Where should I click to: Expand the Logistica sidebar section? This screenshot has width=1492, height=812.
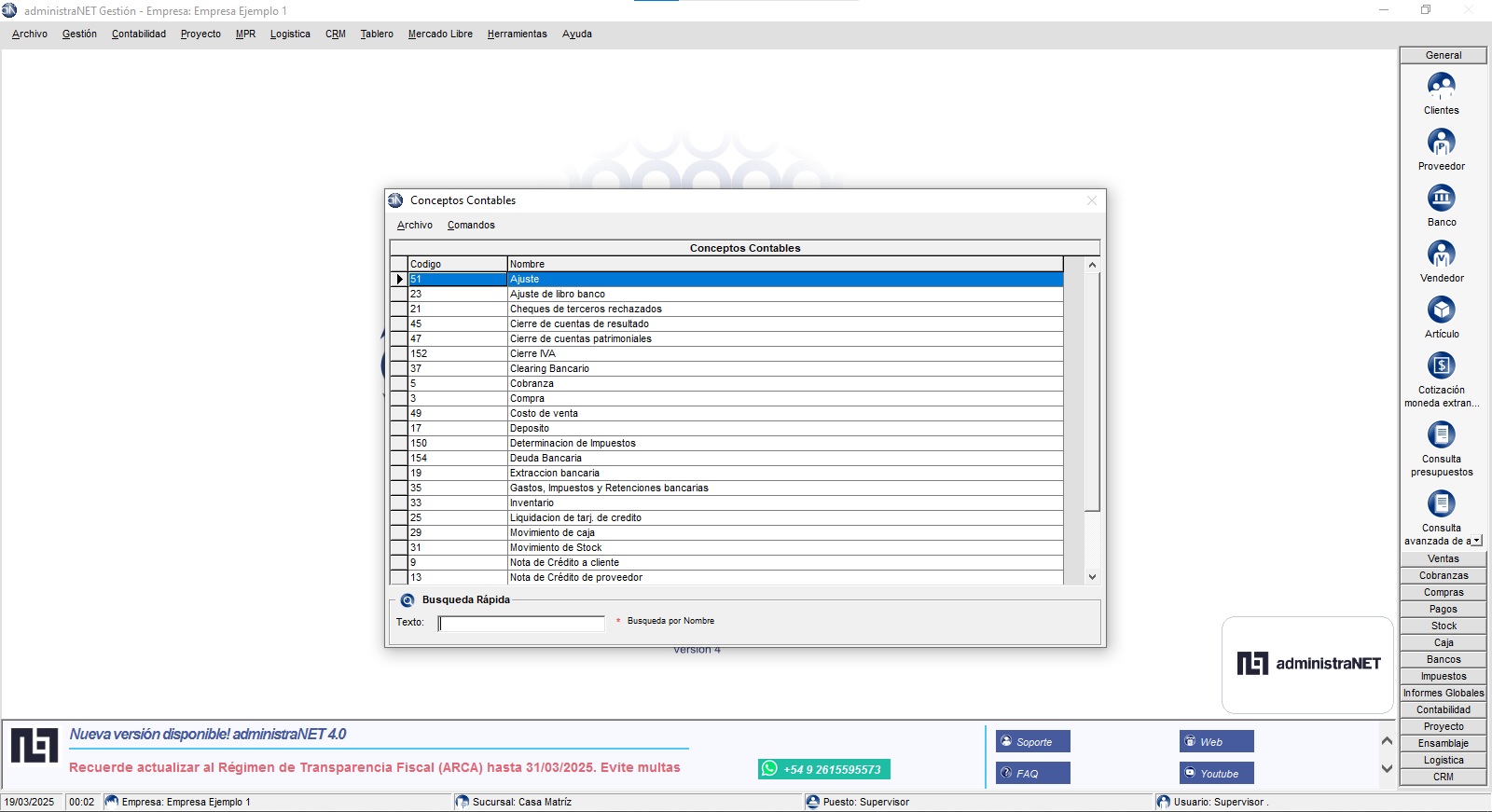[1444, 761]
